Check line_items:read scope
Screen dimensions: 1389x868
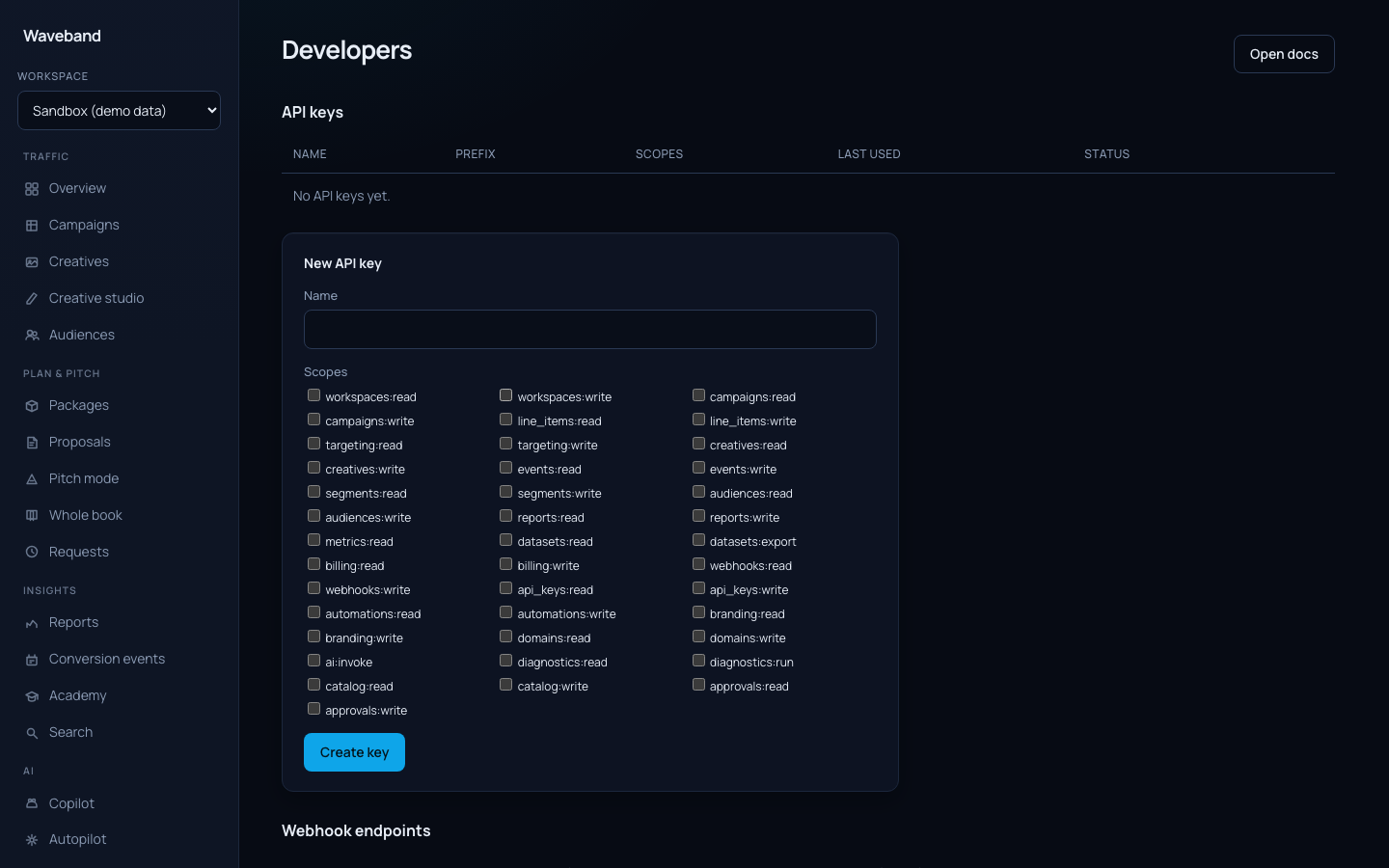tap(505, 420)
